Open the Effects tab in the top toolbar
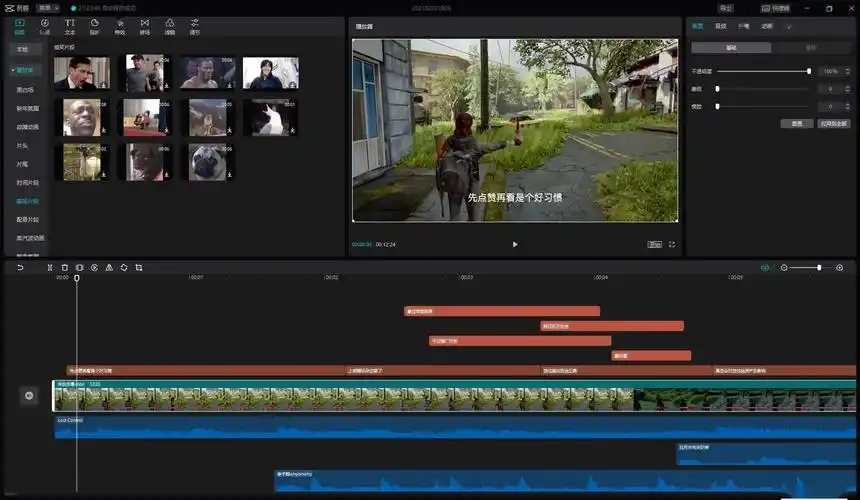Screen dimensions: 860x500 click(120, 26)
